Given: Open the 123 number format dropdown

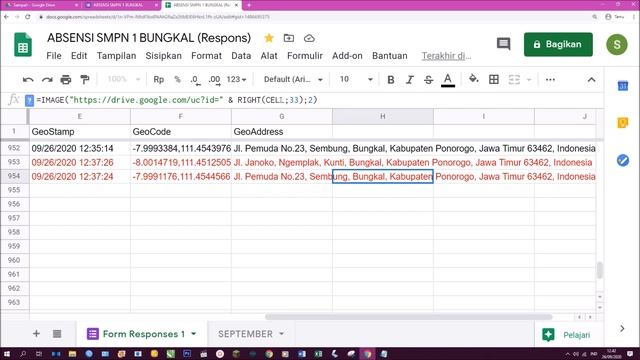Looking at the screenshot, I should click(x=236, y=79).
